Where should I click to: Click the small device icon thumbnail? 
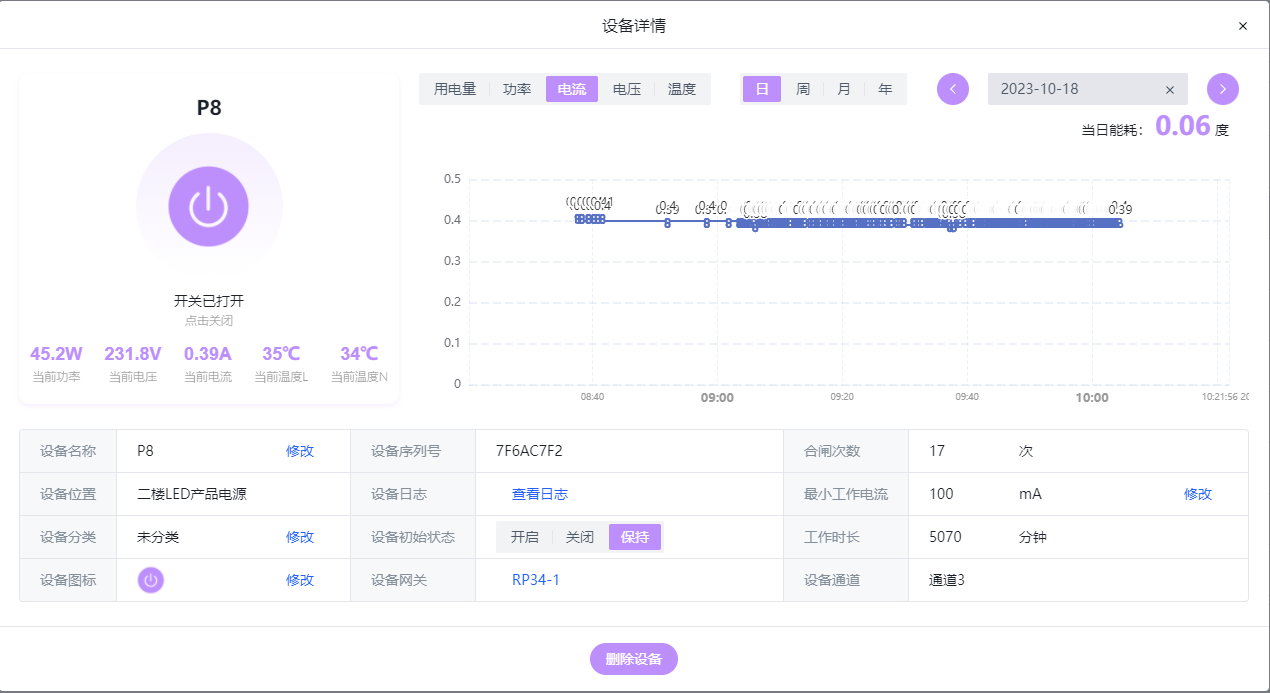[x=151, y=580]
